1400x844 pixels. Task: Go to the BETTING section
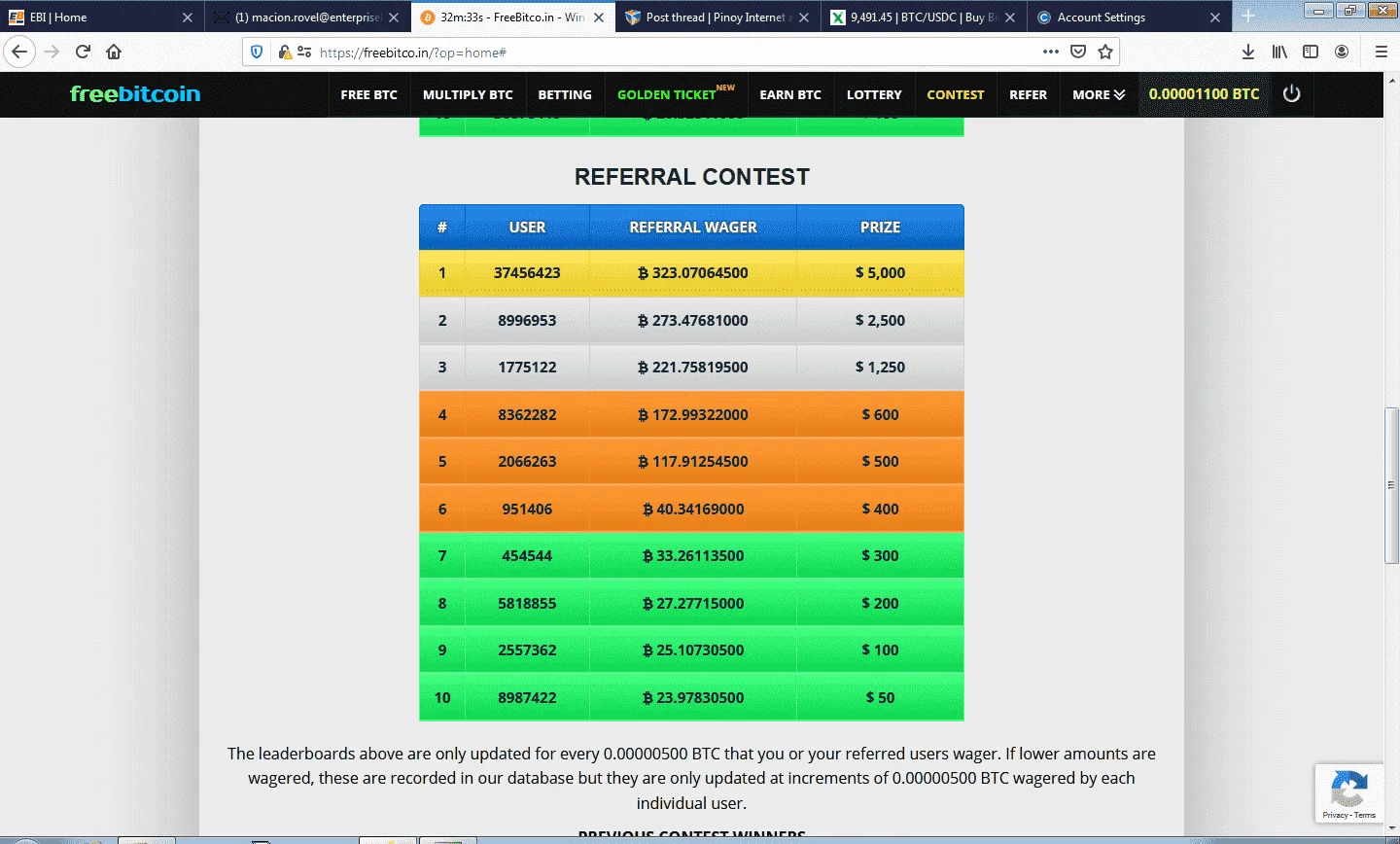(x=565, y=94)
